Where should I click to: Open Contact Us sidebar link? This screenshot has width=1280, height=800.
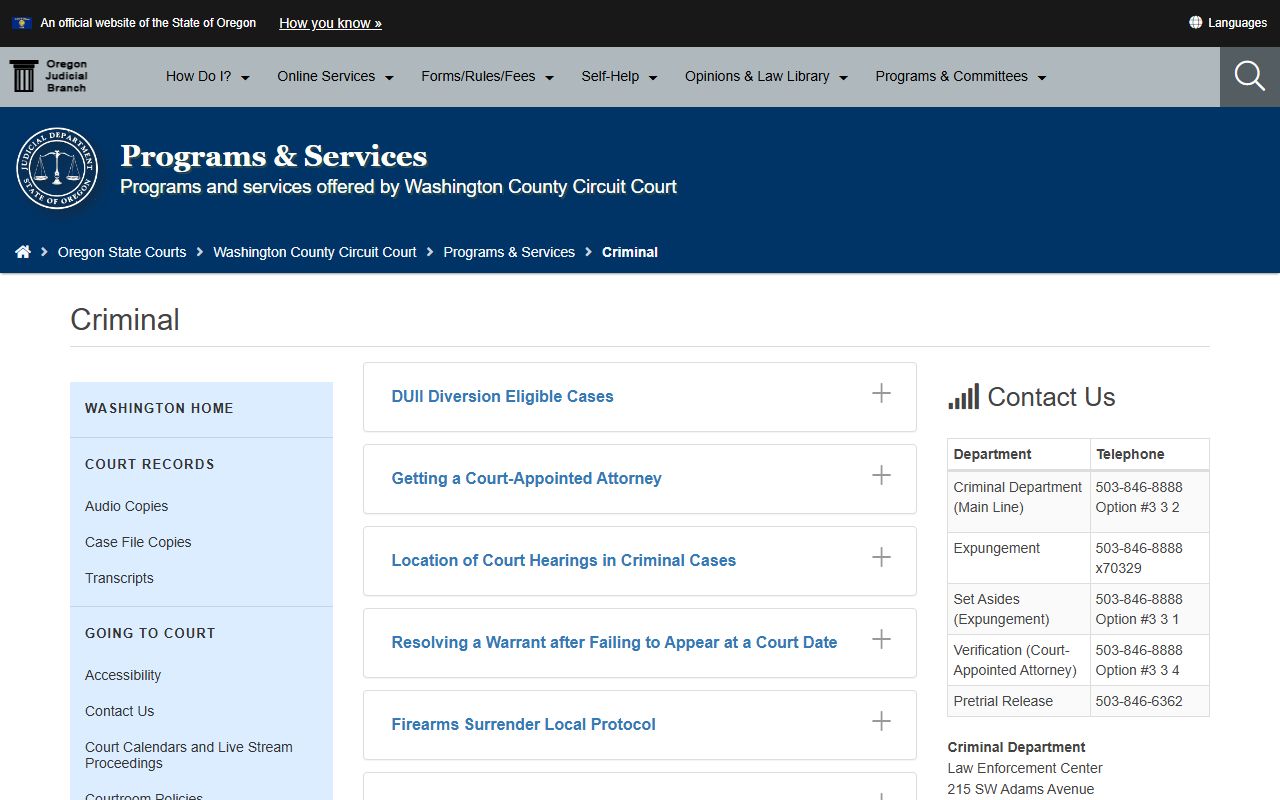[119, 711]
